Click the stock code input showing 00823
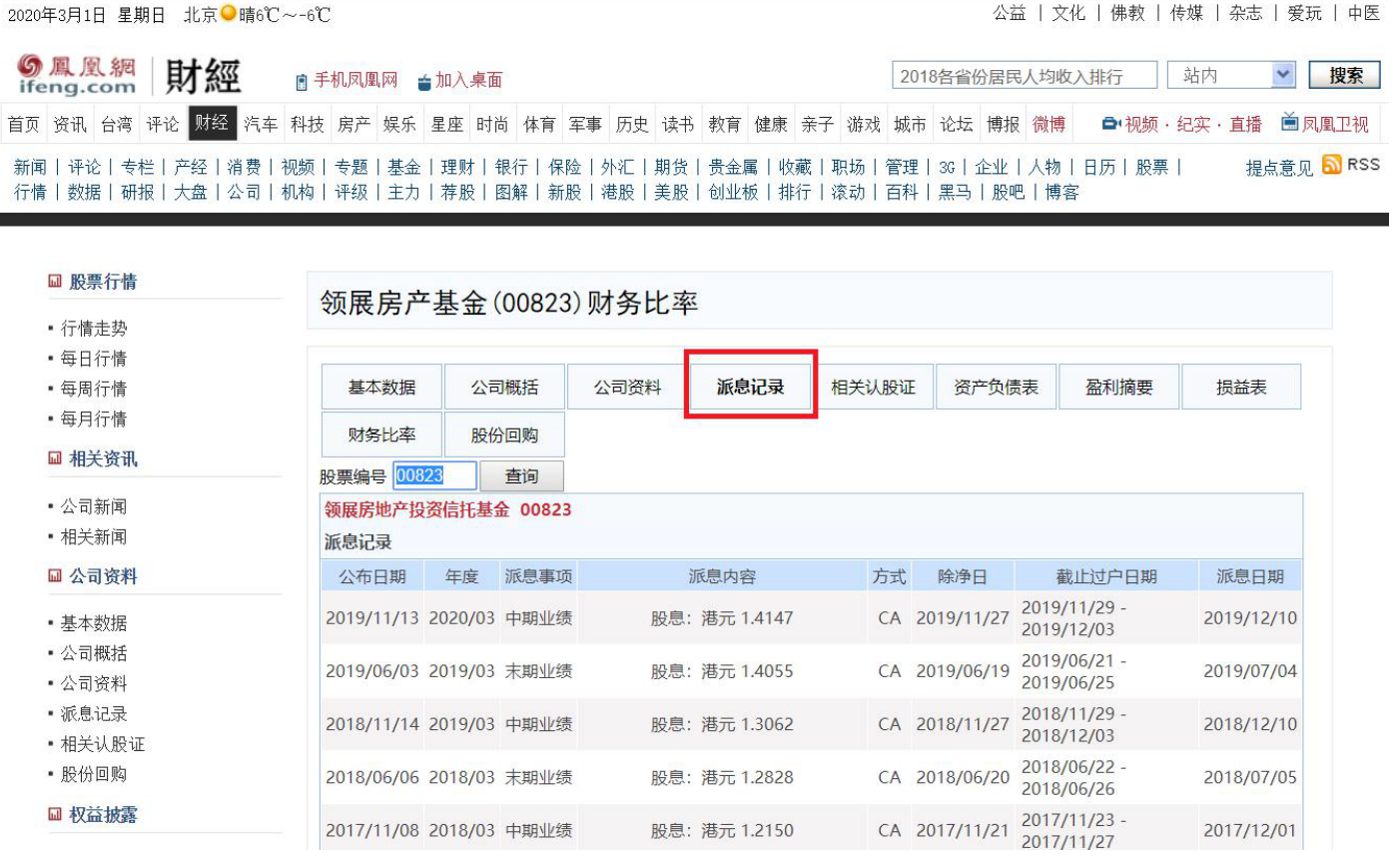1400x857 pixels. pos(434,475)
